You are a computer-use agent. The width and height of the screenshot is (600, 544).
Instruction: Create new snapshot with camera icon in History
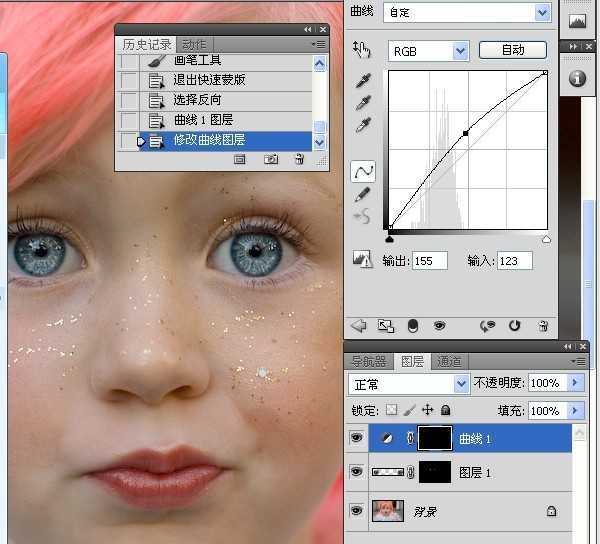pos(270,159)
